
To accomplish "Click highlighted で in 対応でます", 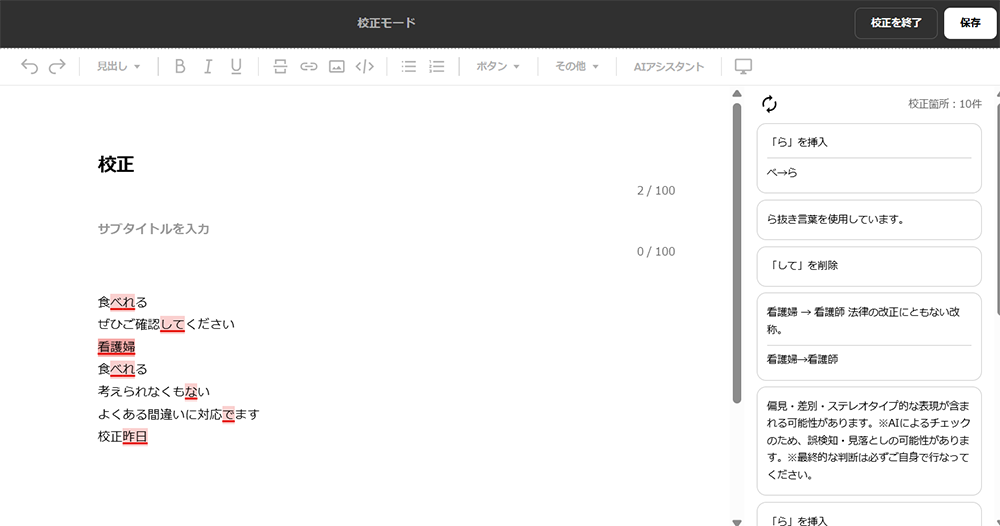I will coord(228,414).
